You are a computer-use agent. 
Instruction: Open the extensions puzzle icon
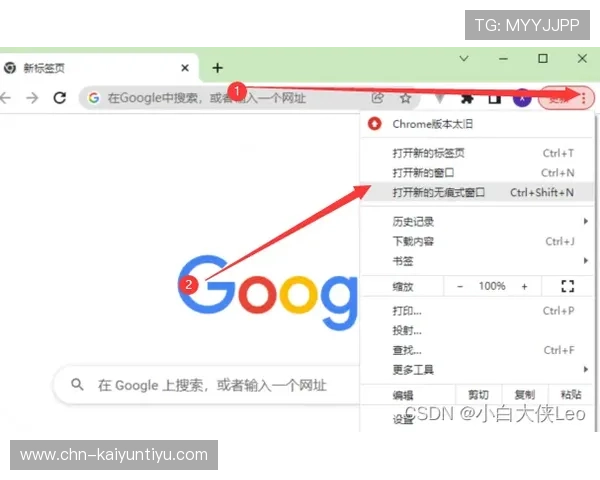(x=467, y=99)
